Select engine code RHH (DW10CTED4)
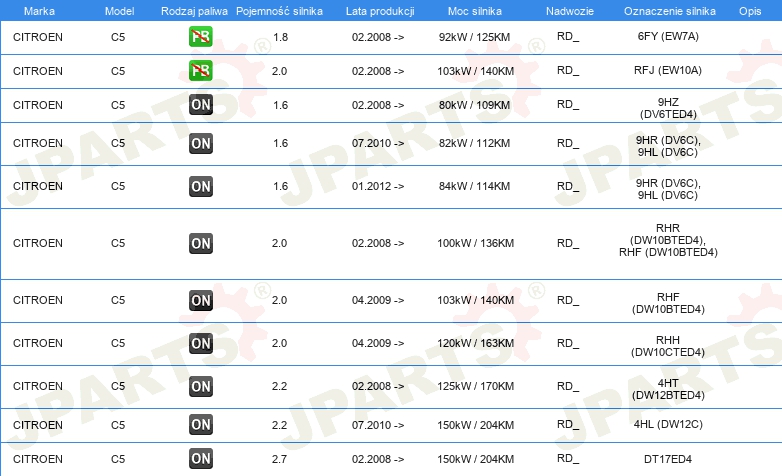The width and height of the screenshot is (782, 476). click(668, 346)
